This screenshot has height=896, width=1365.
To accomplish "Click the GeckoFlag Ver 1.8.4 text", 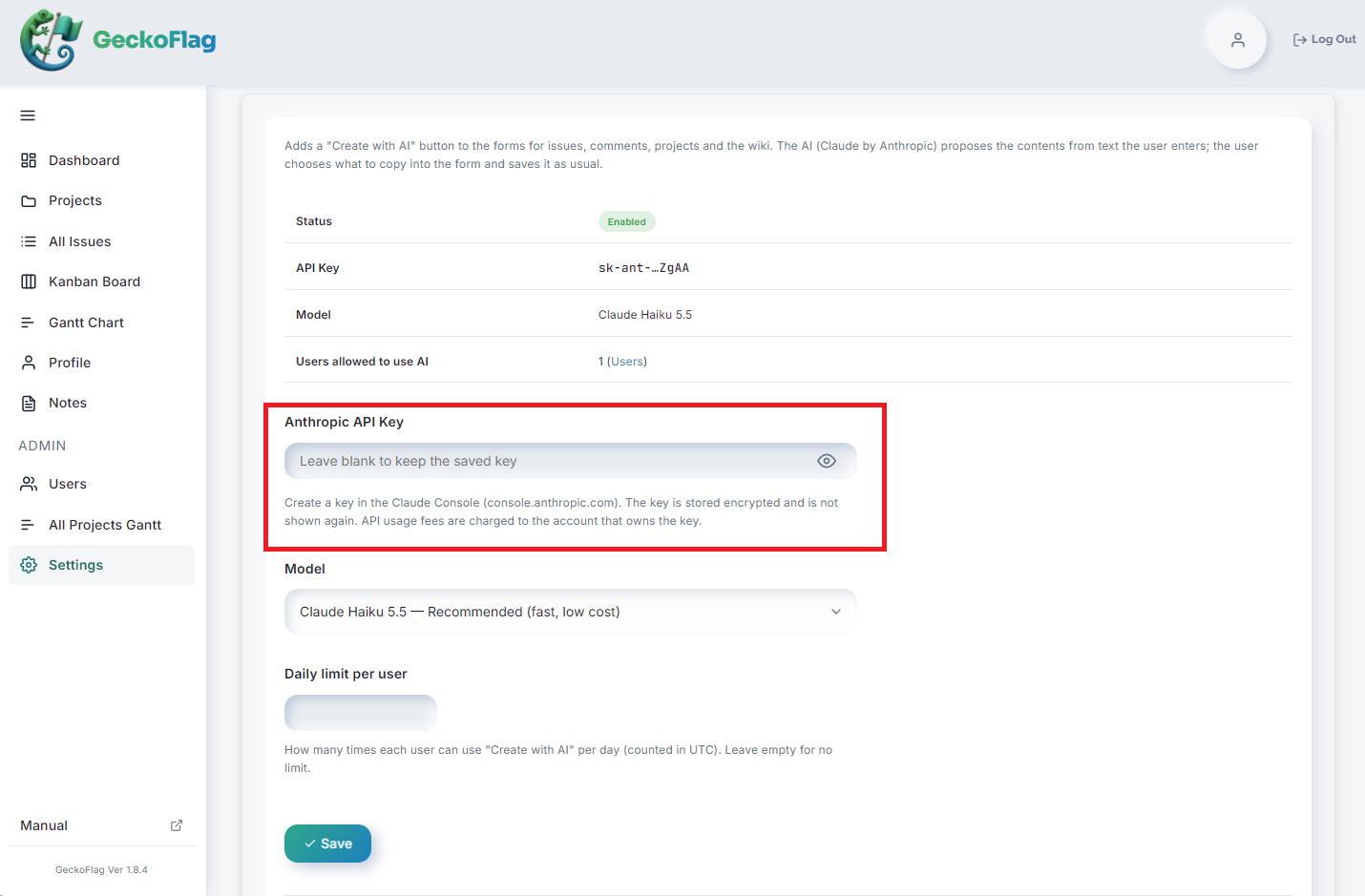I will pyautogui.click(x=101, y=870).
